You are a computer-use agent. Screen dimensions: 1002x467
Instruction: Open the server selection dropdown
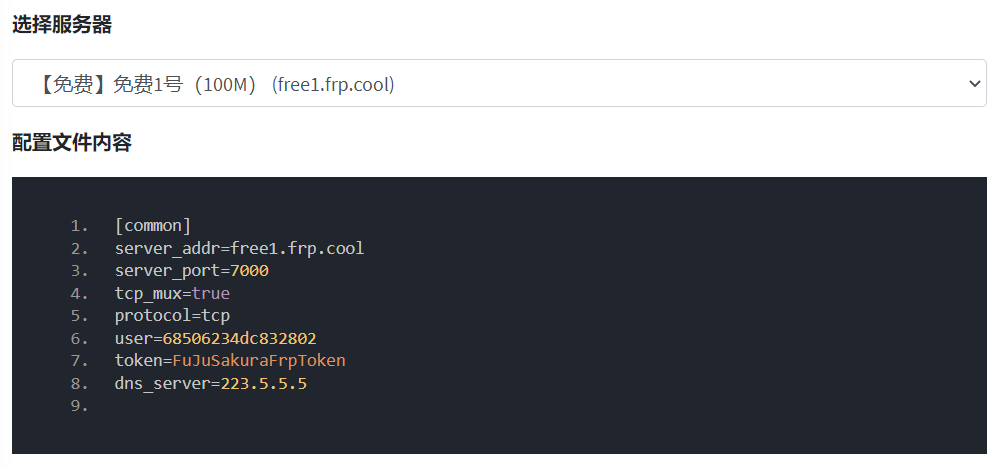click(x=498, y=84)
